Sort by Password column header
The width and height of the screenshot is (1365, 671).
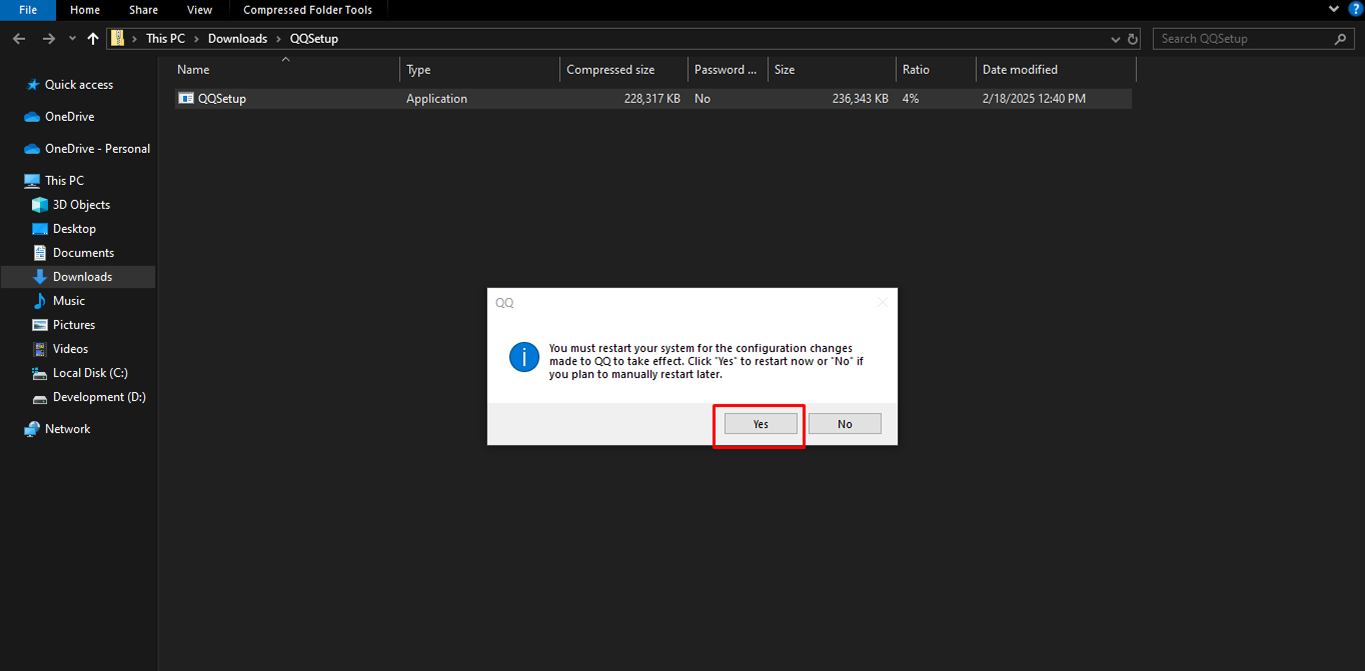[726, 70]
